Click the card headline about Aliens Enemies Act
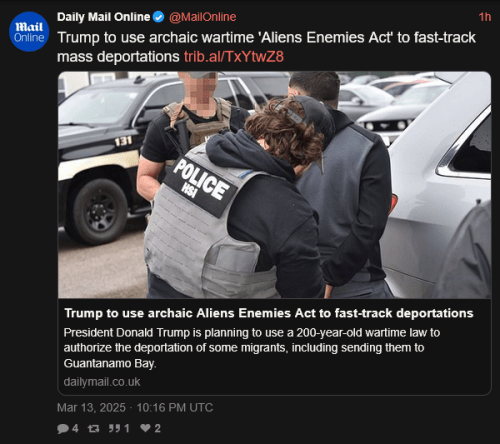Screen dimensions: 500x444 pos(269,313)
